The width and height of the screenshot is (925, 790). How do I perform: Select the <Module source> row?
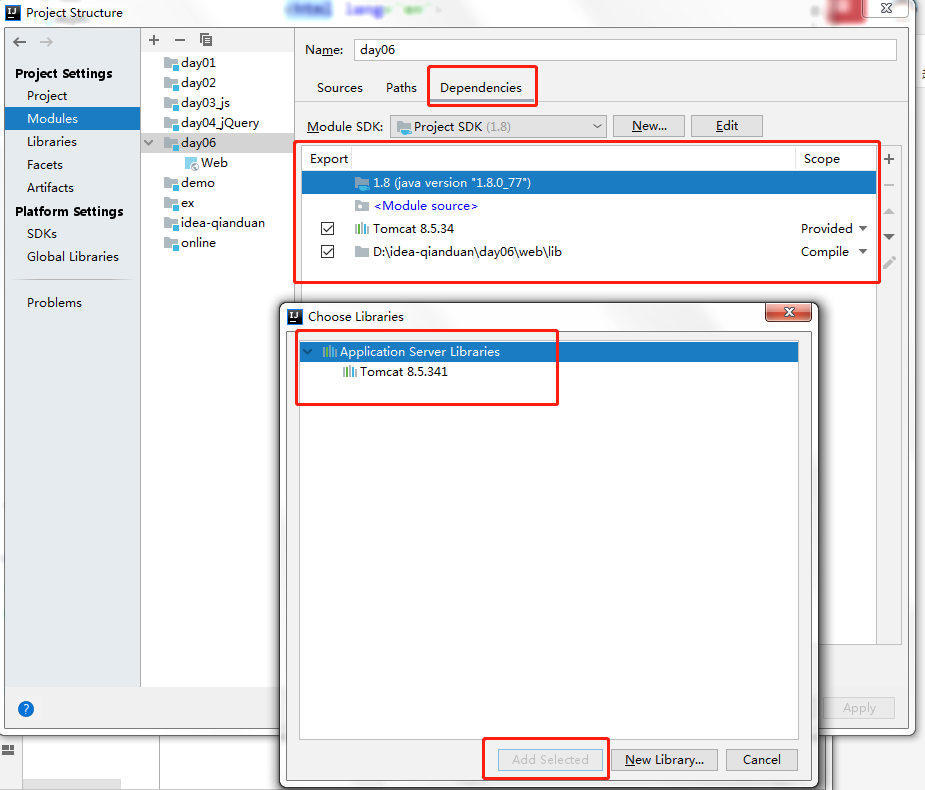(x=589, y=206)
